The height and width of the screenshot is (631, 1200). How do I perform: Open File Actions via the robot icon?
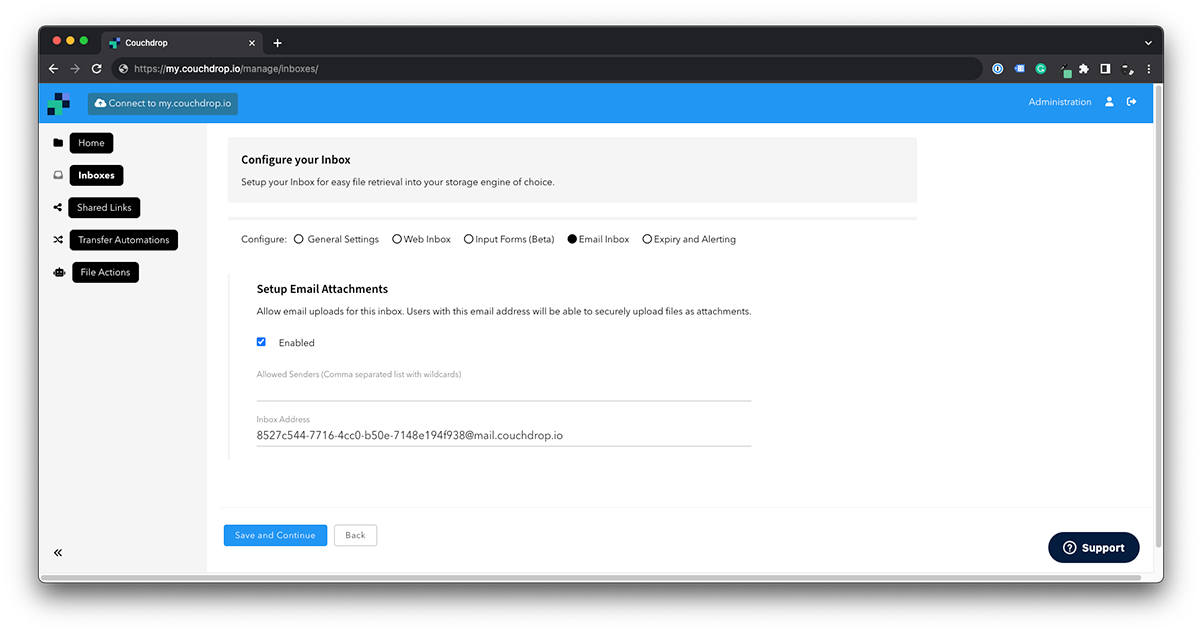coord(59,272)
